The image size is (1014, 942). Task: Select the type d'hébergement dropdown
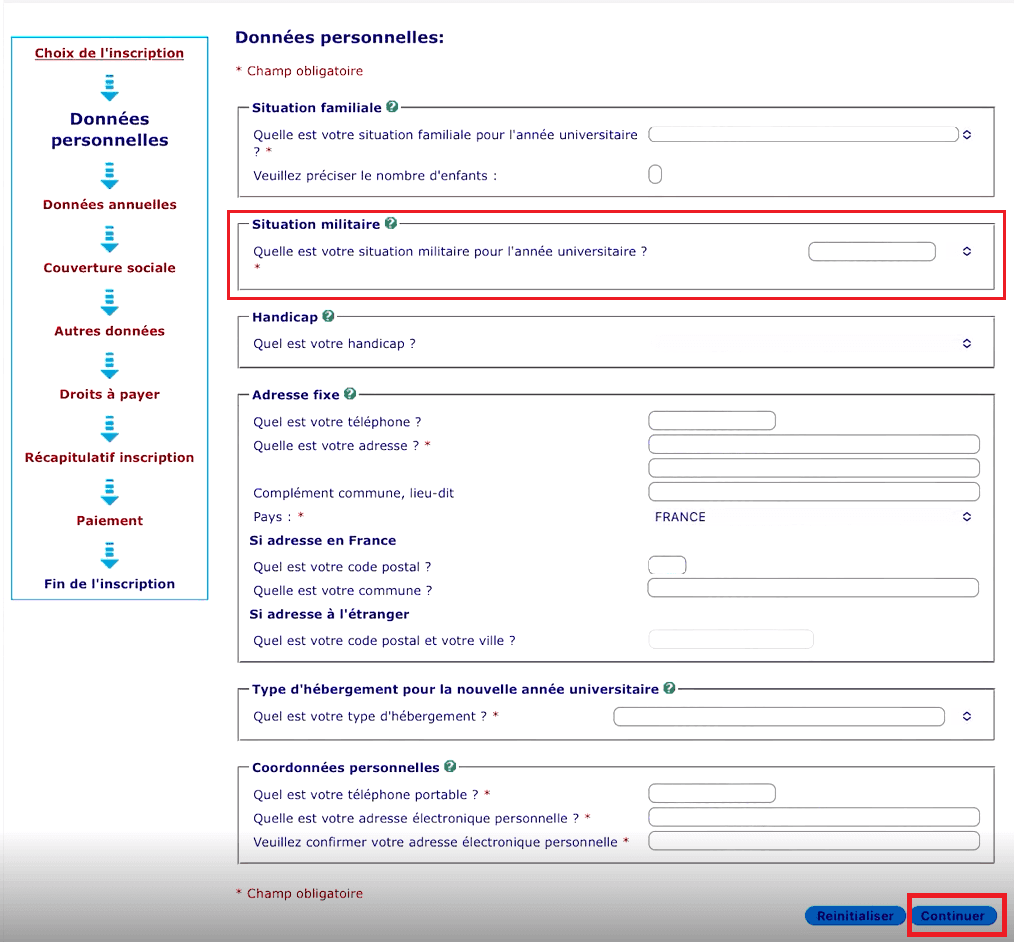(790, 716)
